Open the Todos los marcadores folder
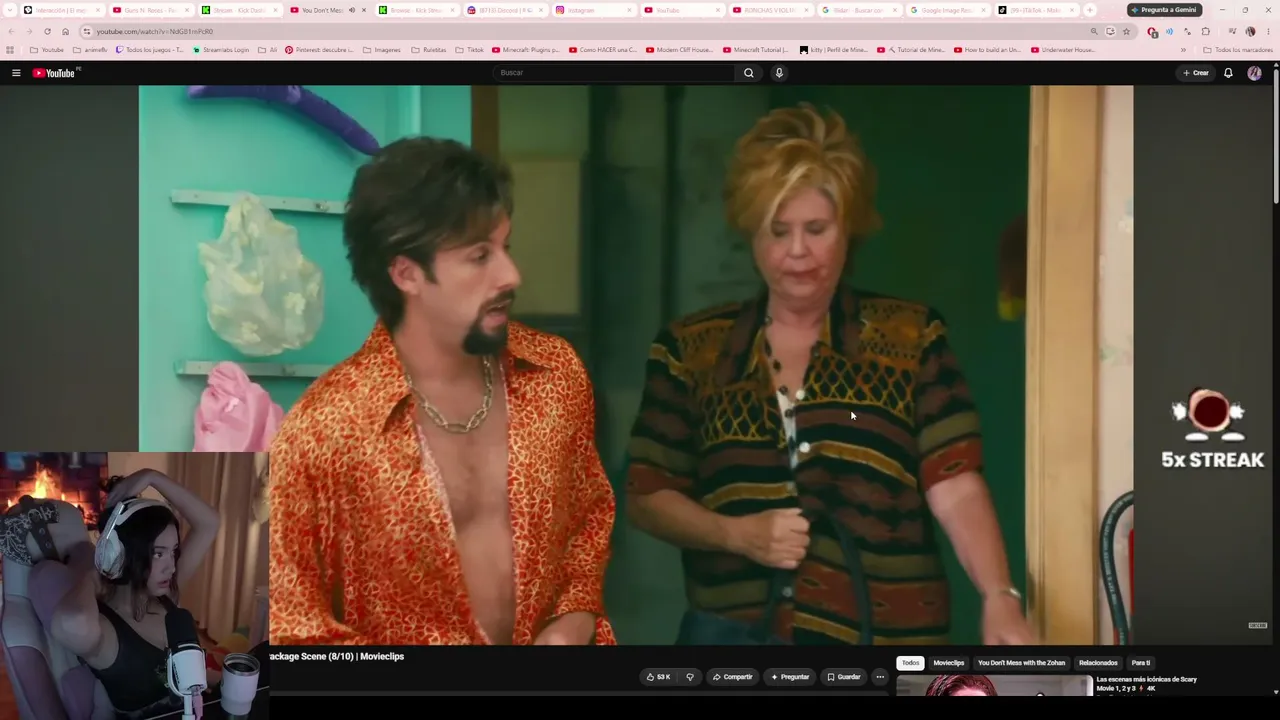This screenshot has width=1280, height=720. point(1238,50)
